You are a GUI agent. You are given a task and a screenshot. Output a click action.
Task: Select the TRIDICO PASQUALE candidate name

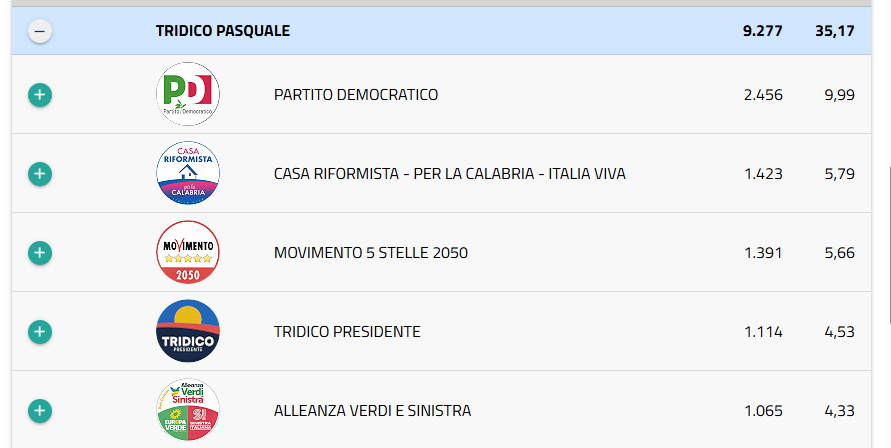click(223, 31)
